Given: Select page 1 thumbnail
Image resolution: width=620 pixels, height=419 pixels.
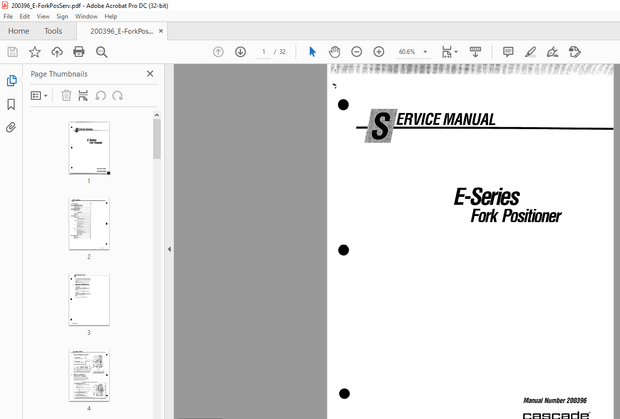Looking at the screenshot, I should pyautogui.click(x=89, y=148).
